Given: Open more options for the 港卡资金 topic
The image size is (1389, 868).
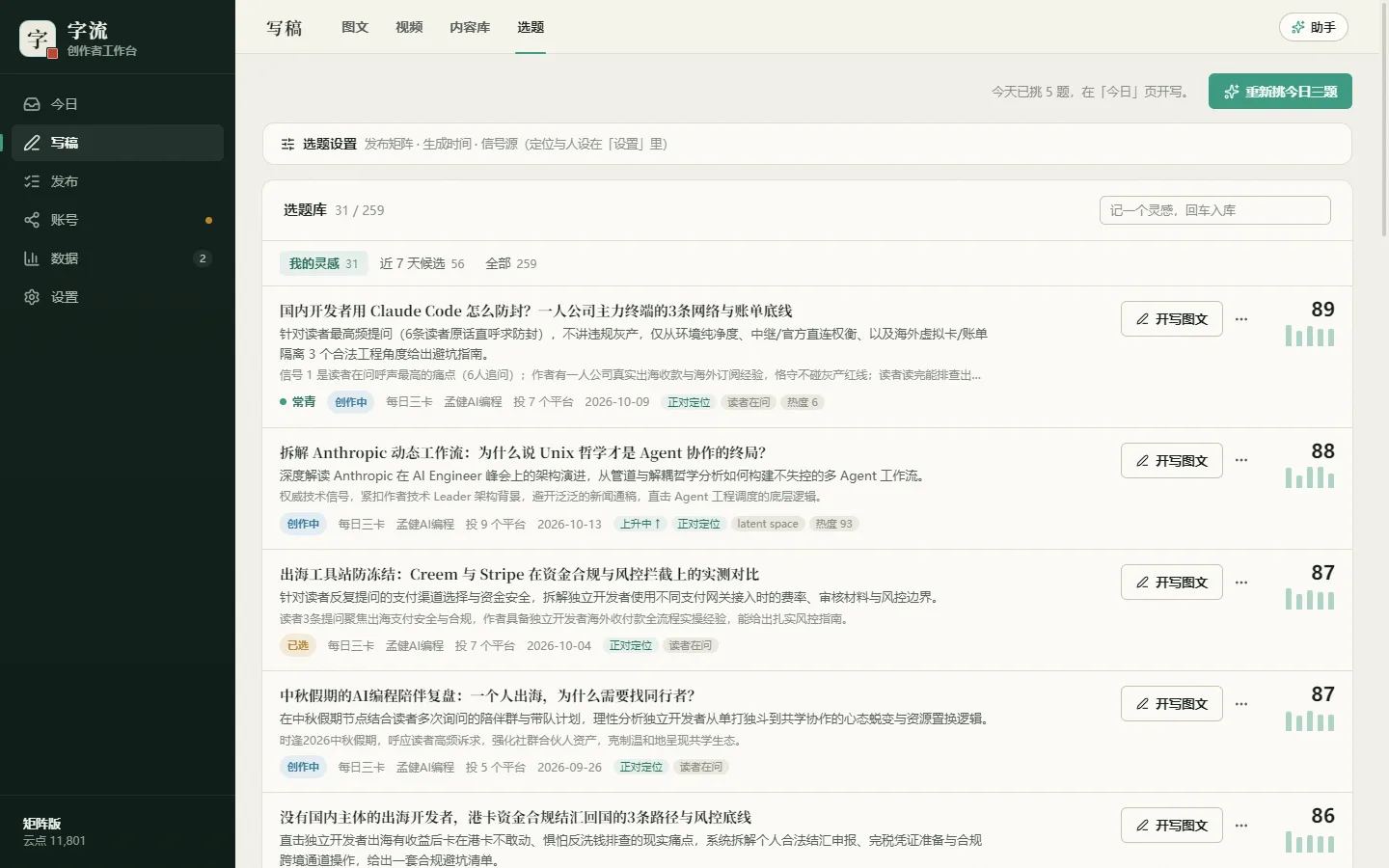Looking at the screenshot, I should pyautogui.click(x=1241, y=826).
